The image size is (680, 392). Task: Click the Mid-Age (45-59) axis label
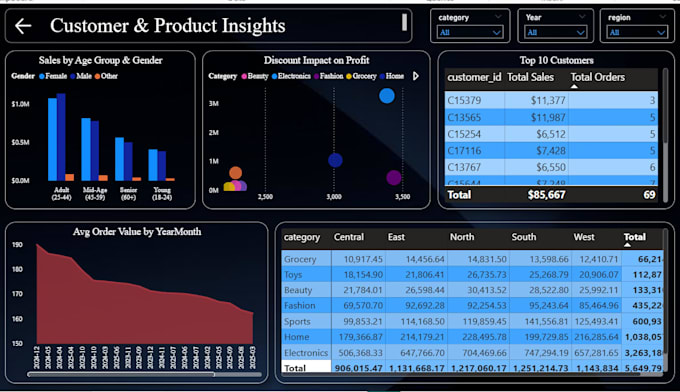(x=95, y=193)
